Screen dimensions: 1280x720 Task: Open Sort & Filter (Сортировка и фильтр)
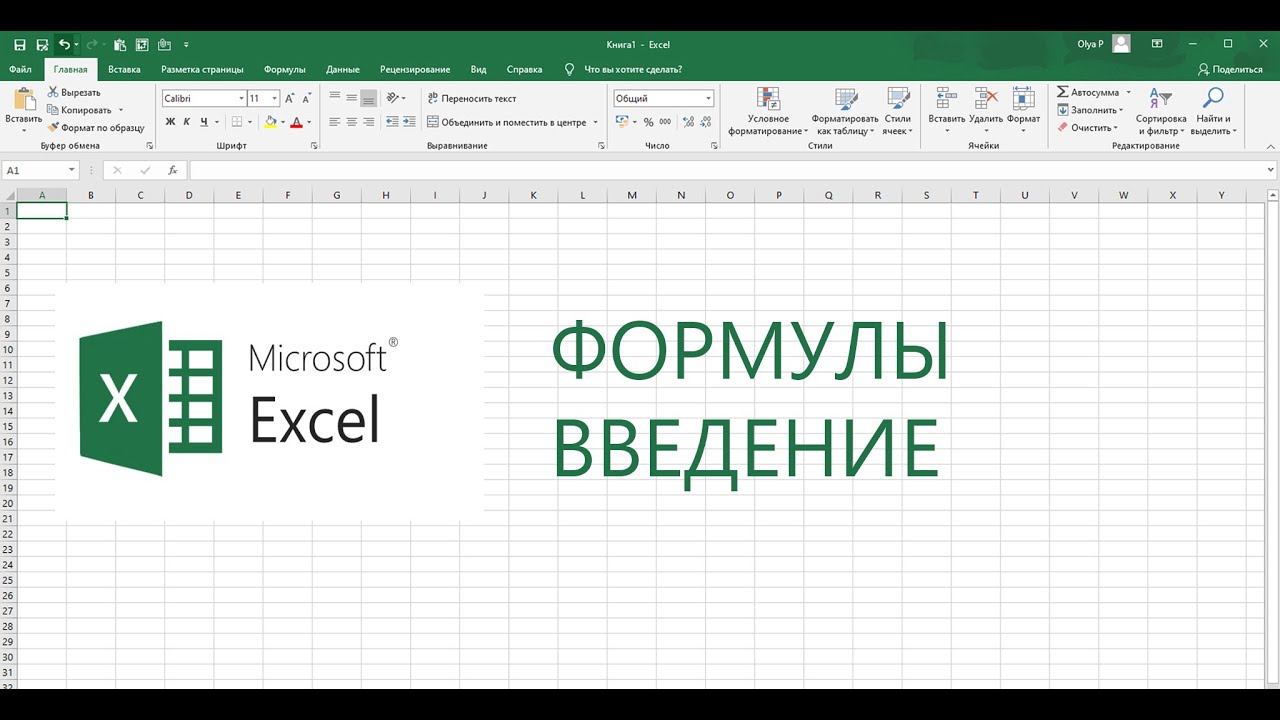(x=1161, y=111)
